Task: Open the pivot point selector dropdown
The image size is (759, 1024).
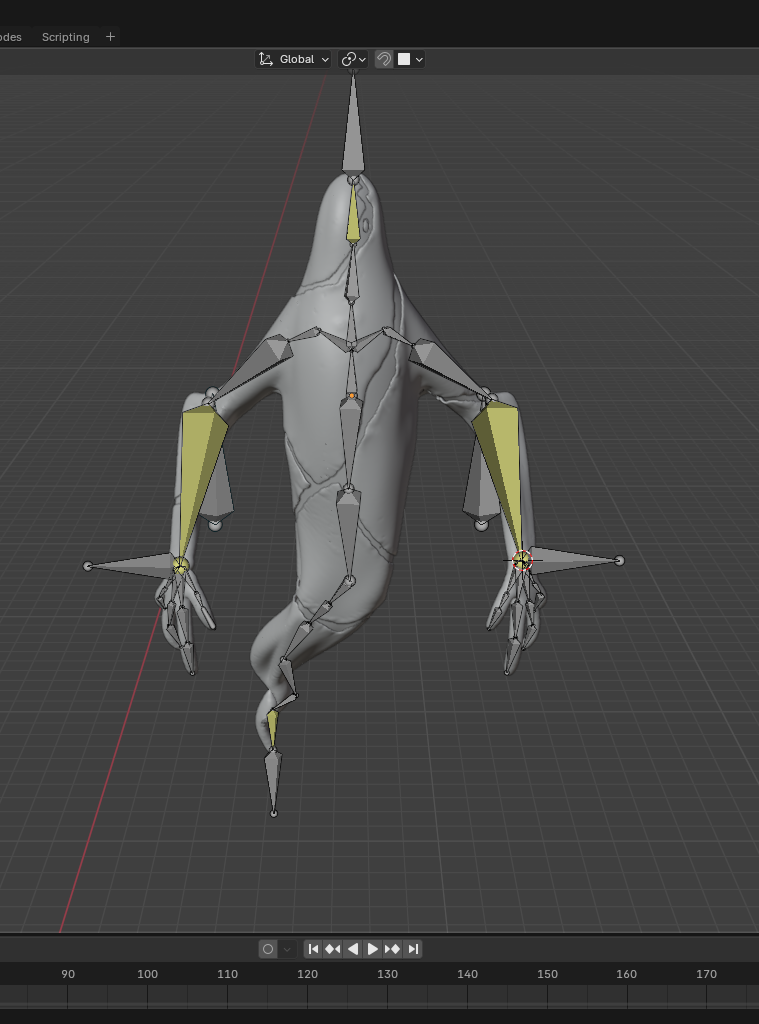Action: click(x=353, y=59)
